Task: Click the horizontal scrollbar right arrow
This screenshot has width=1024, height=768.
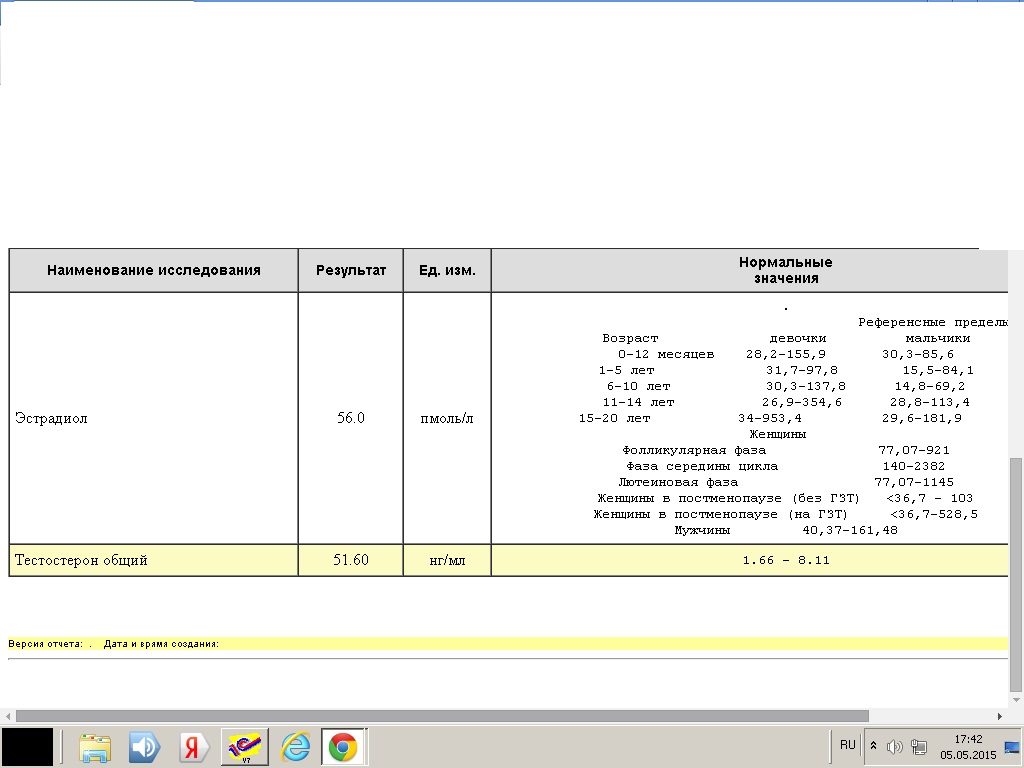Action: (x=1000, y=716)
